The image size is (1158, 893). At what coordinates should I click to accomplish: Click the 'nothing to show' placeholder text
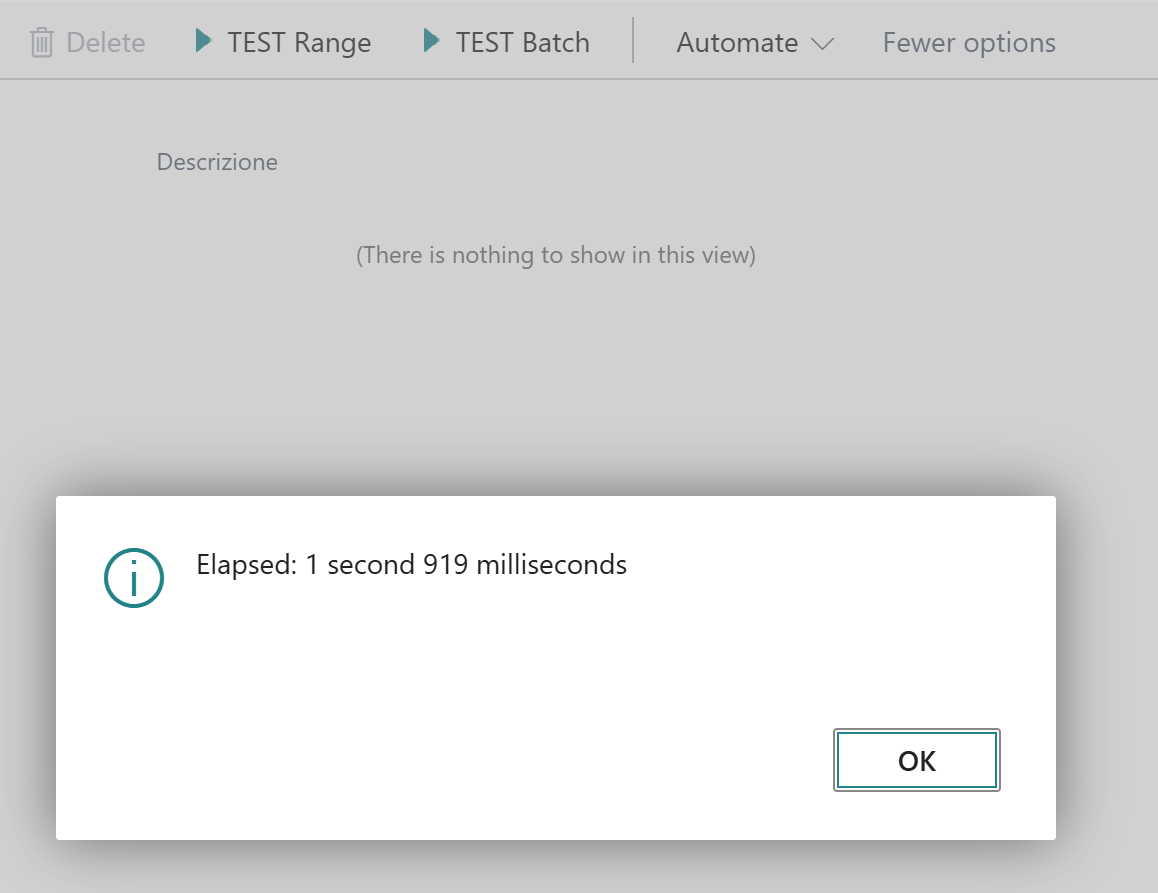click(555, 255)
